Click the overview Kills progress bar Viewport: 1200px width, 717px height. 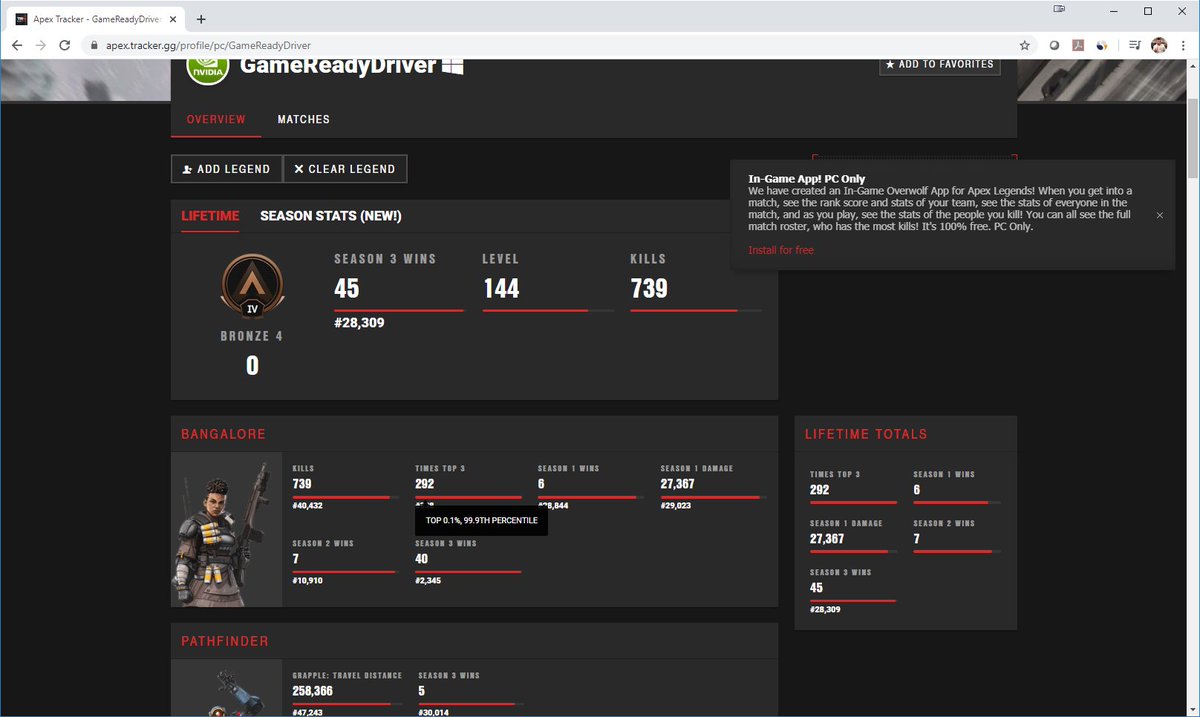[x=695, y=311]
